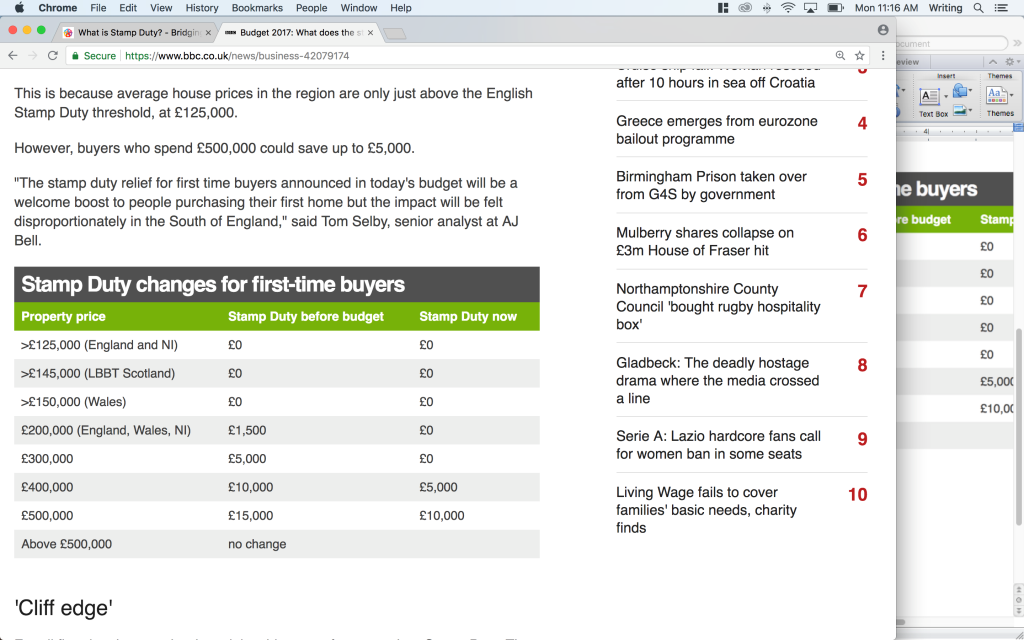Collapse the ribbon with the chevron
The image size is (1024, 640).
pos(993,62)
